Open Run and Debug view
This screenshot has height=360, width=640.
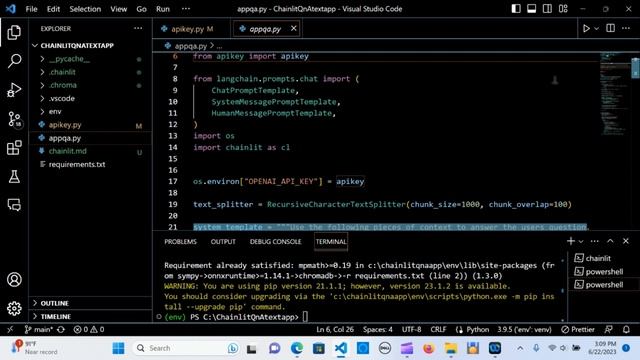tap(14, 90)
